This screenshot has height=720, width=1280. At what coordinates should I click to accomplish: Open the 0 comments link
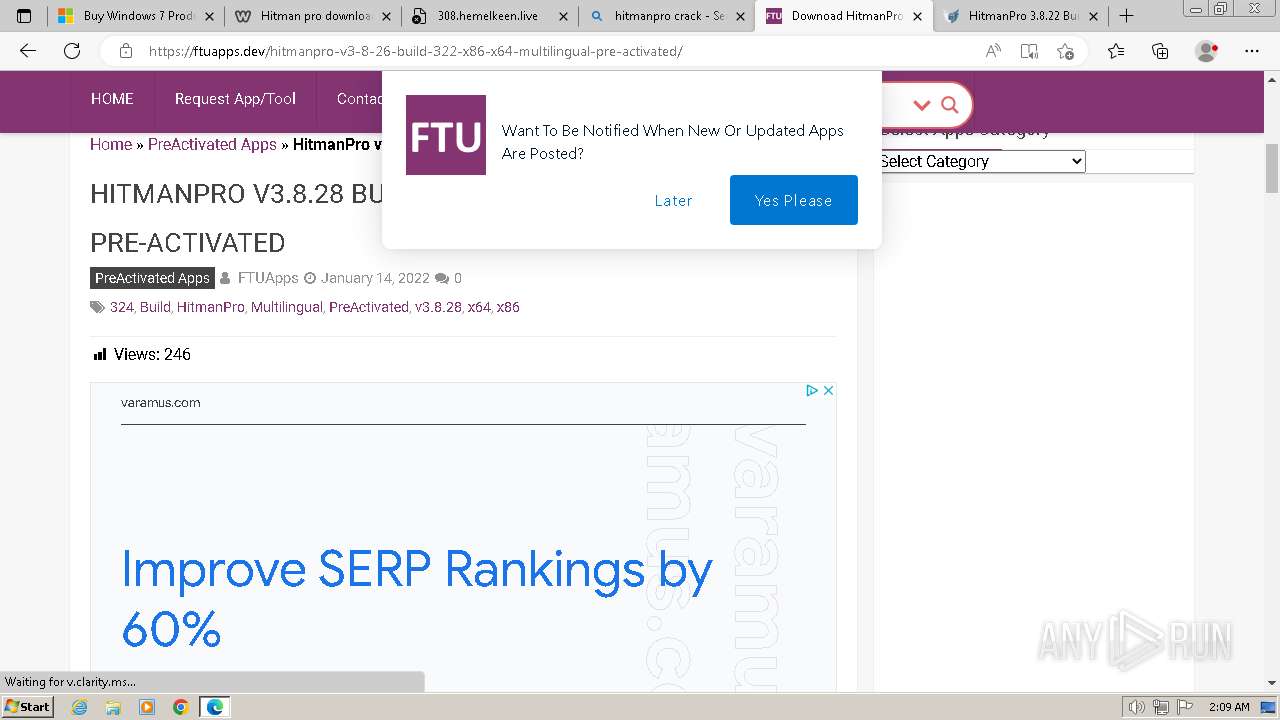(457, 278)
